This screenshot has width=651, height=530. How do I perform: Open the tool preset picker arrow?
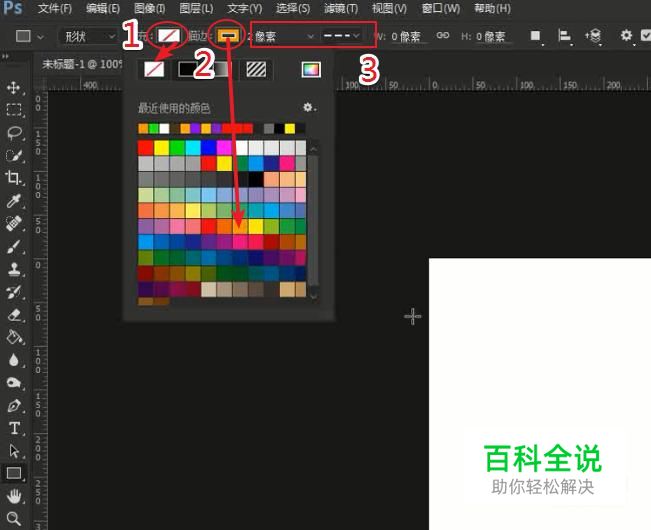(x=40, y=37)
